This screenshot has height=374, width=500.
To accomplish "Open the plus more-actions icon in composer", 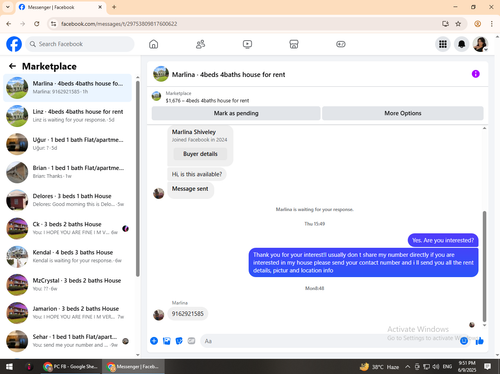I will tap(154, 341).
